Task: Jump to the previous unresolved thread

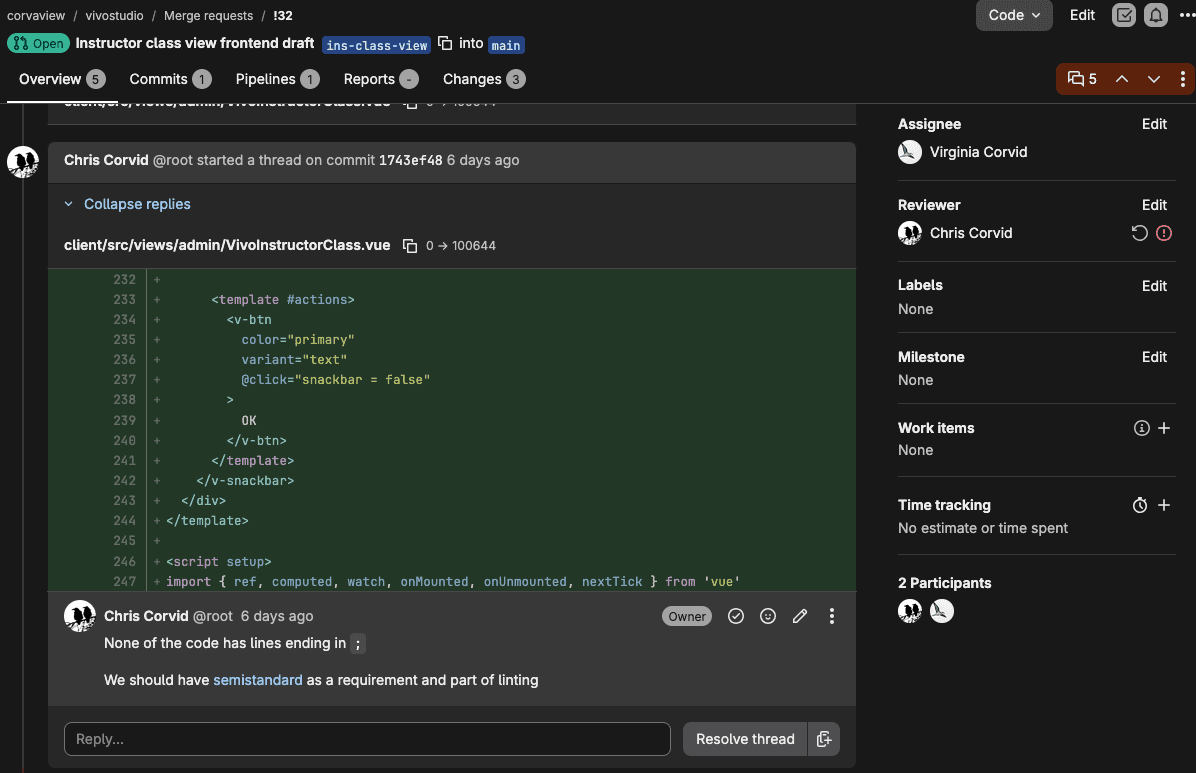Action: [x=1122, y=79]
